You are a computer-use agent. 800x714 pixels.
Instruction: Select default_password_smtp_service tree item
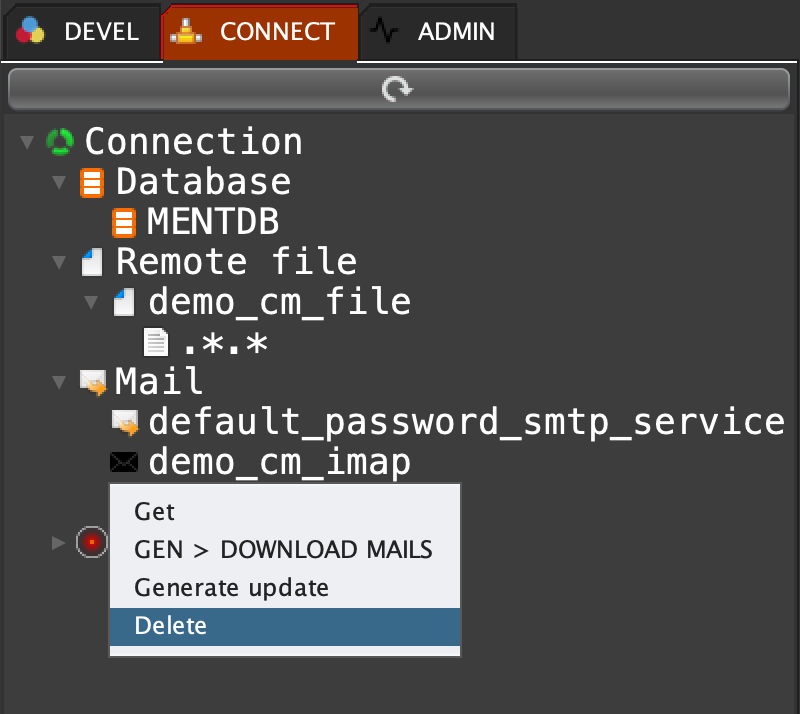pos(466,422)
